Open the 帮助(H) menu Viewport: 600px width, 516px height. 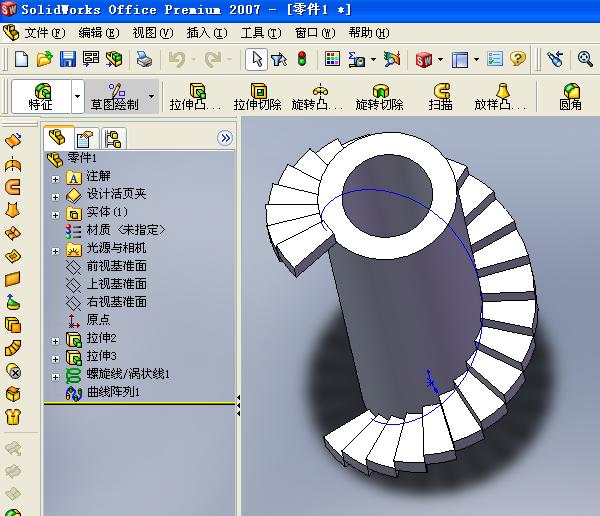[x=369, y=33]
